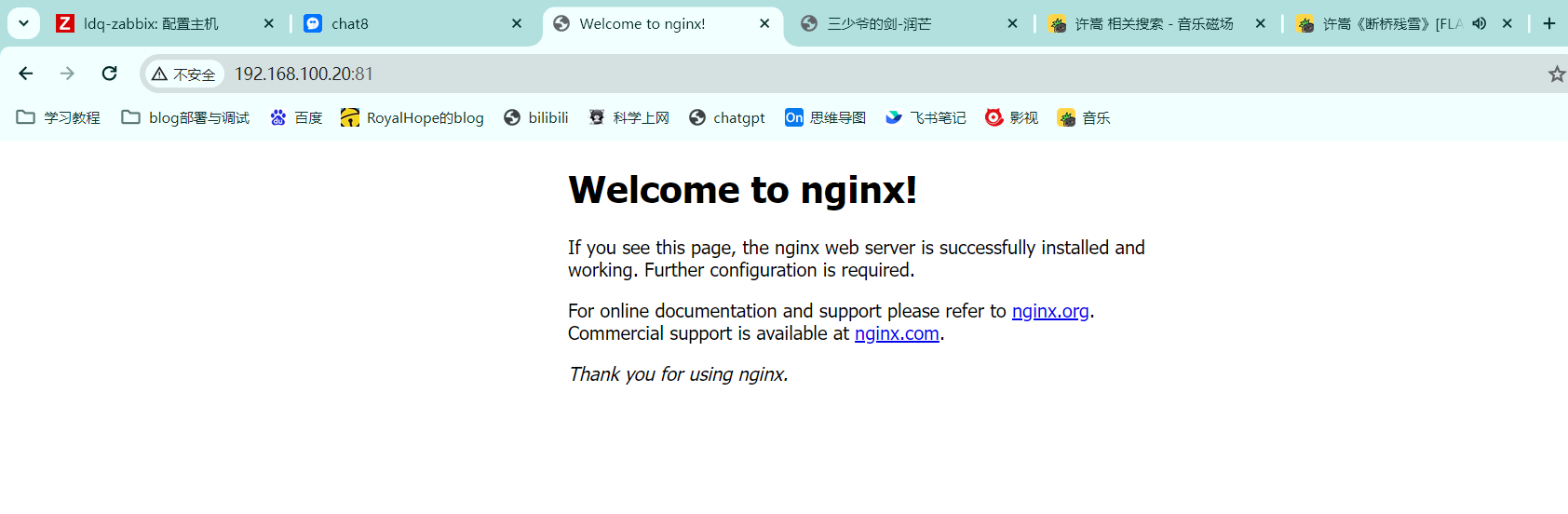This screenshot has width=1568, height=514.
Task: Expand the tab search dropdown arrow
Action: tap(23, 23)
